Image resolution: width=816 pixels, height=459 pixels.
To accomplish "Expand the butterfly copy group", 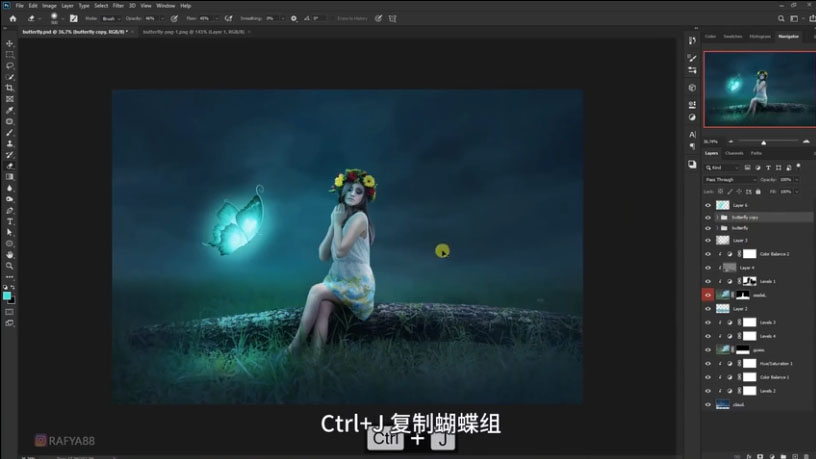I will click(717, 217).
